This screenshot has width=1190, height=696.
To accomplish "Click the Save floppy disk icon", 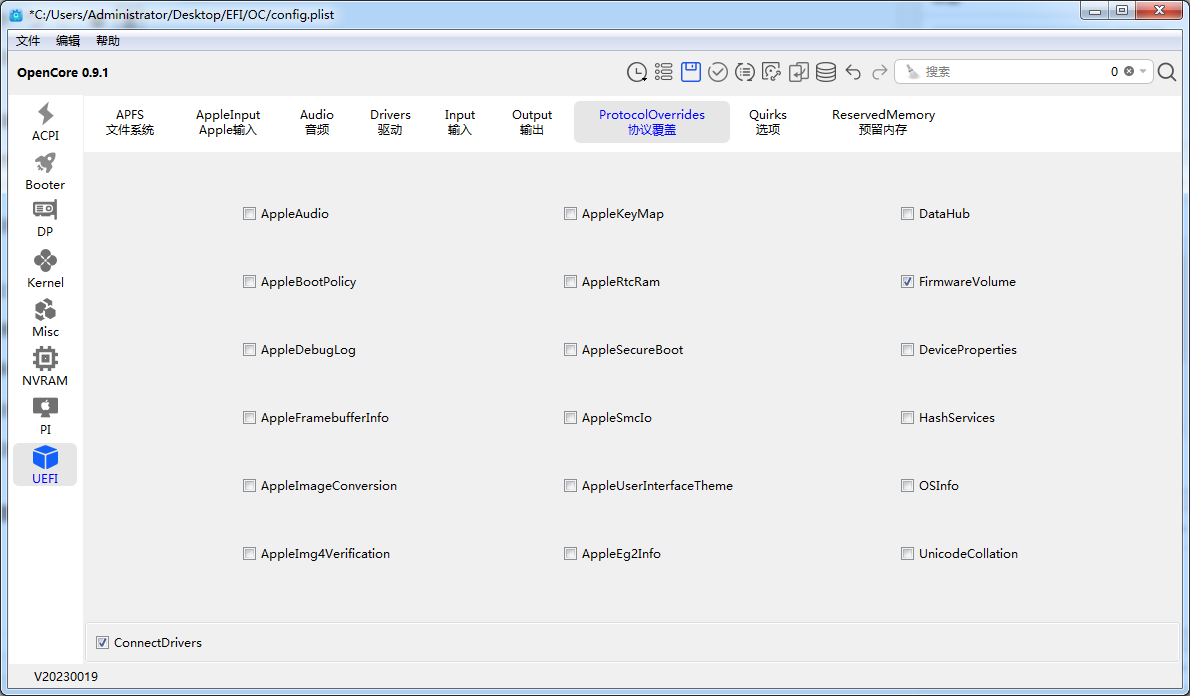I will point(691,72).
